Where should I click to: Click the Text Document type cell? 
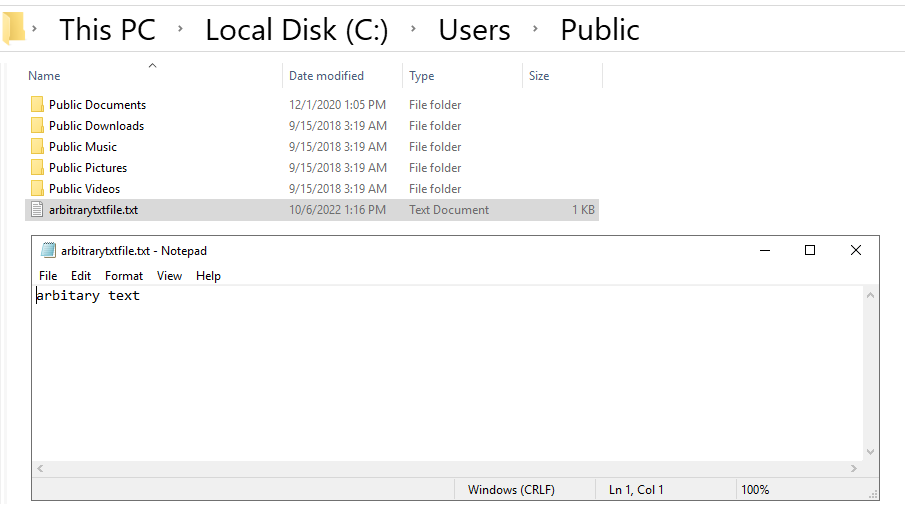[449, 210]
